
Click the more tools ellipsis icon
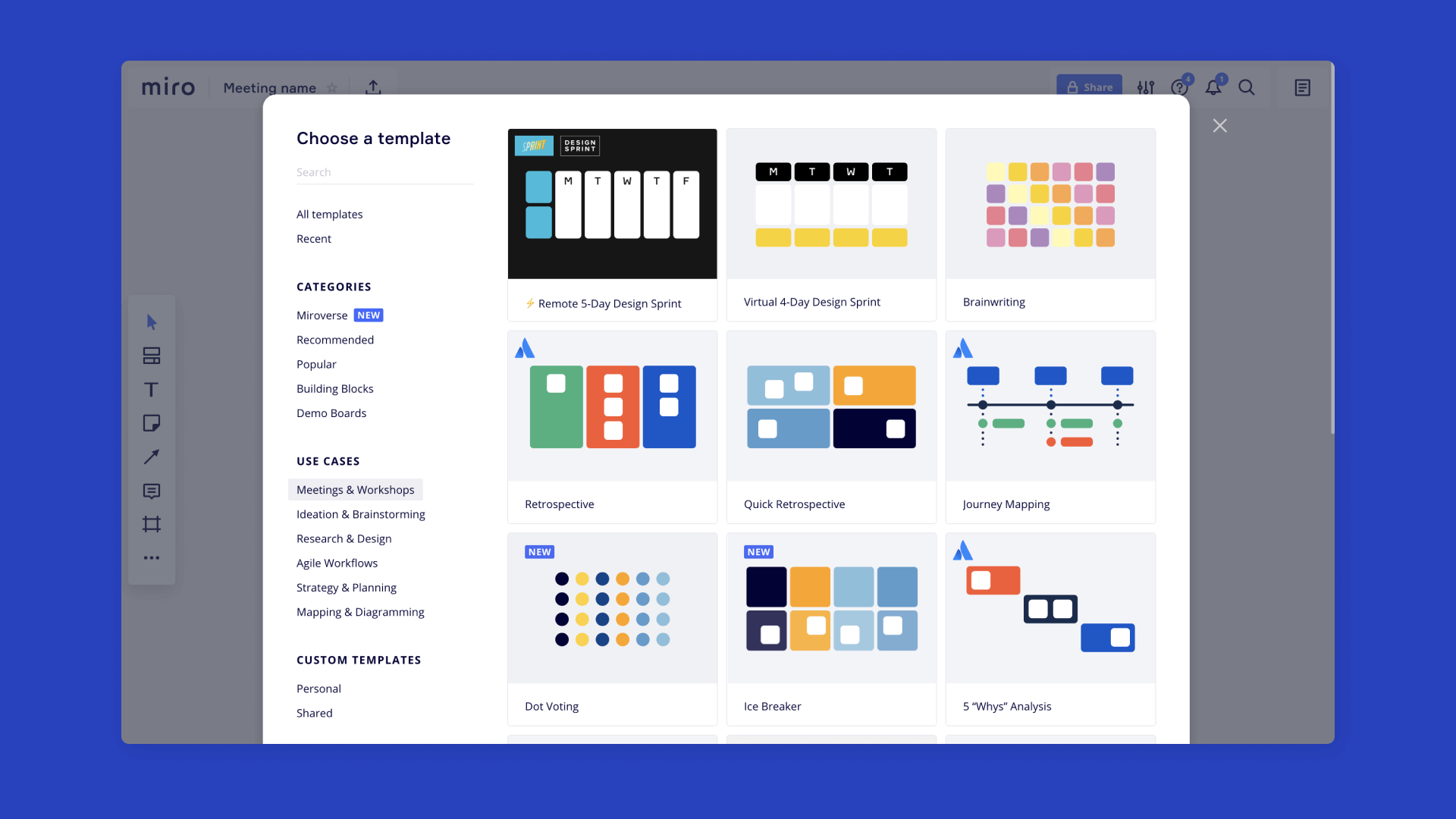152,558
